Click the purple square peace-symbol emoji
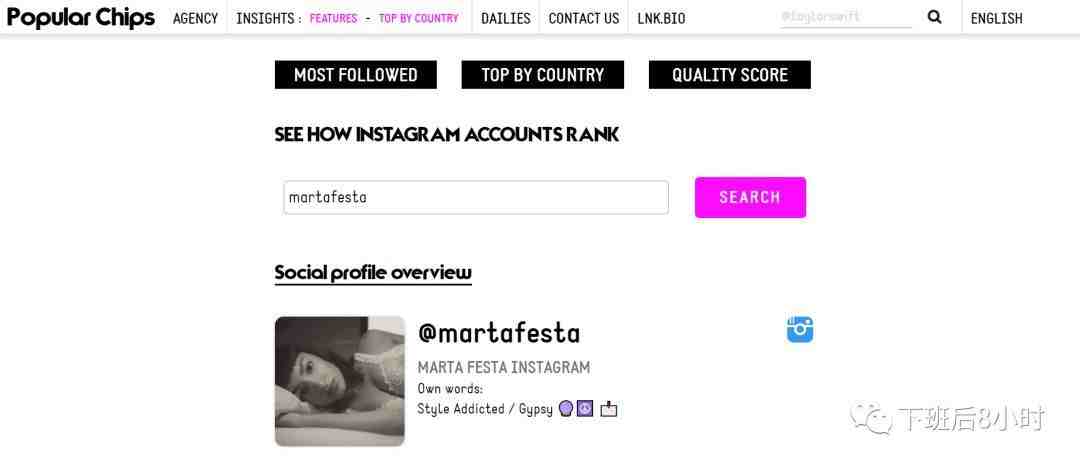The height and width of the screenshot is (466, 1080). [x=585, y=408]
